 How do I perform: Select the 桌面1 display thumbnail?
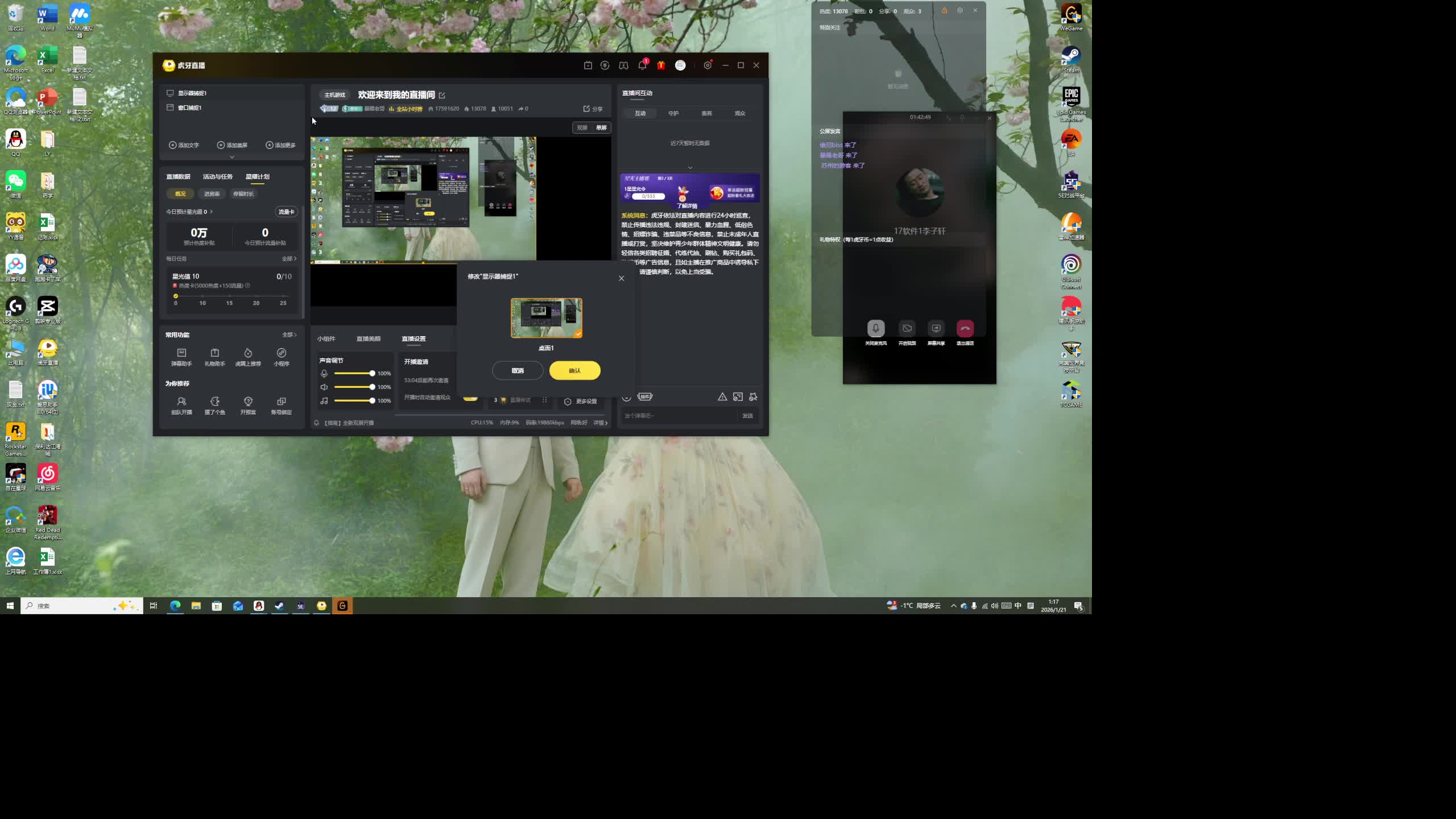pyautogui.click(x=546, y=318)
